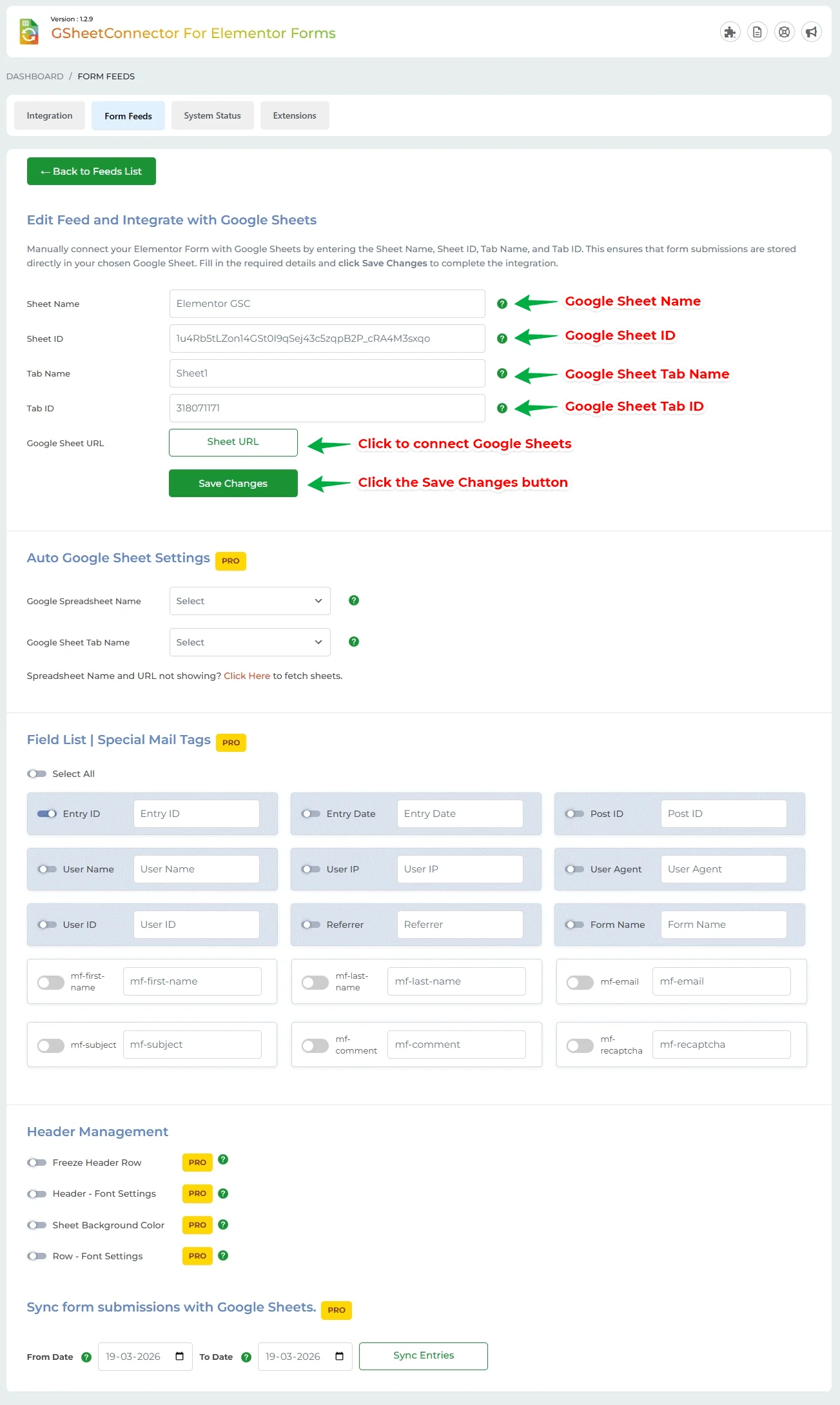Turn on the User Name toggle
The width and height of the screenshot is (840, 1405).
click(47, 869)
